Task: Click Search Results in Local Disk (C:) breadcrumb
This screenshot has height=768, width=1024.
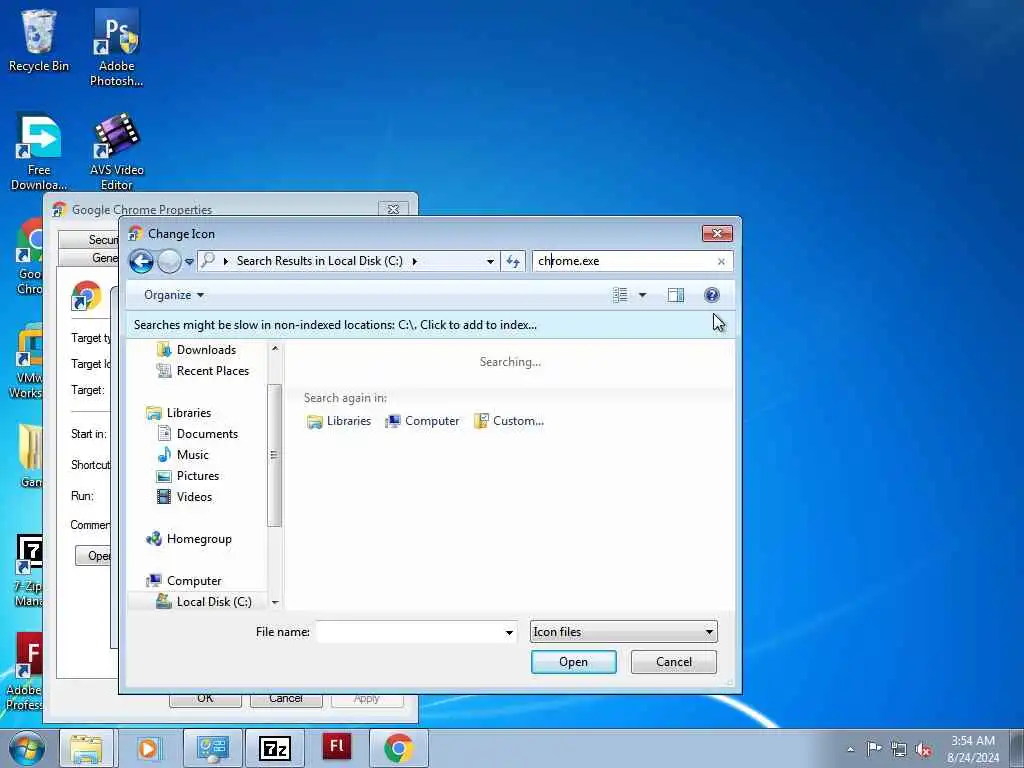Action: [319, 261]
